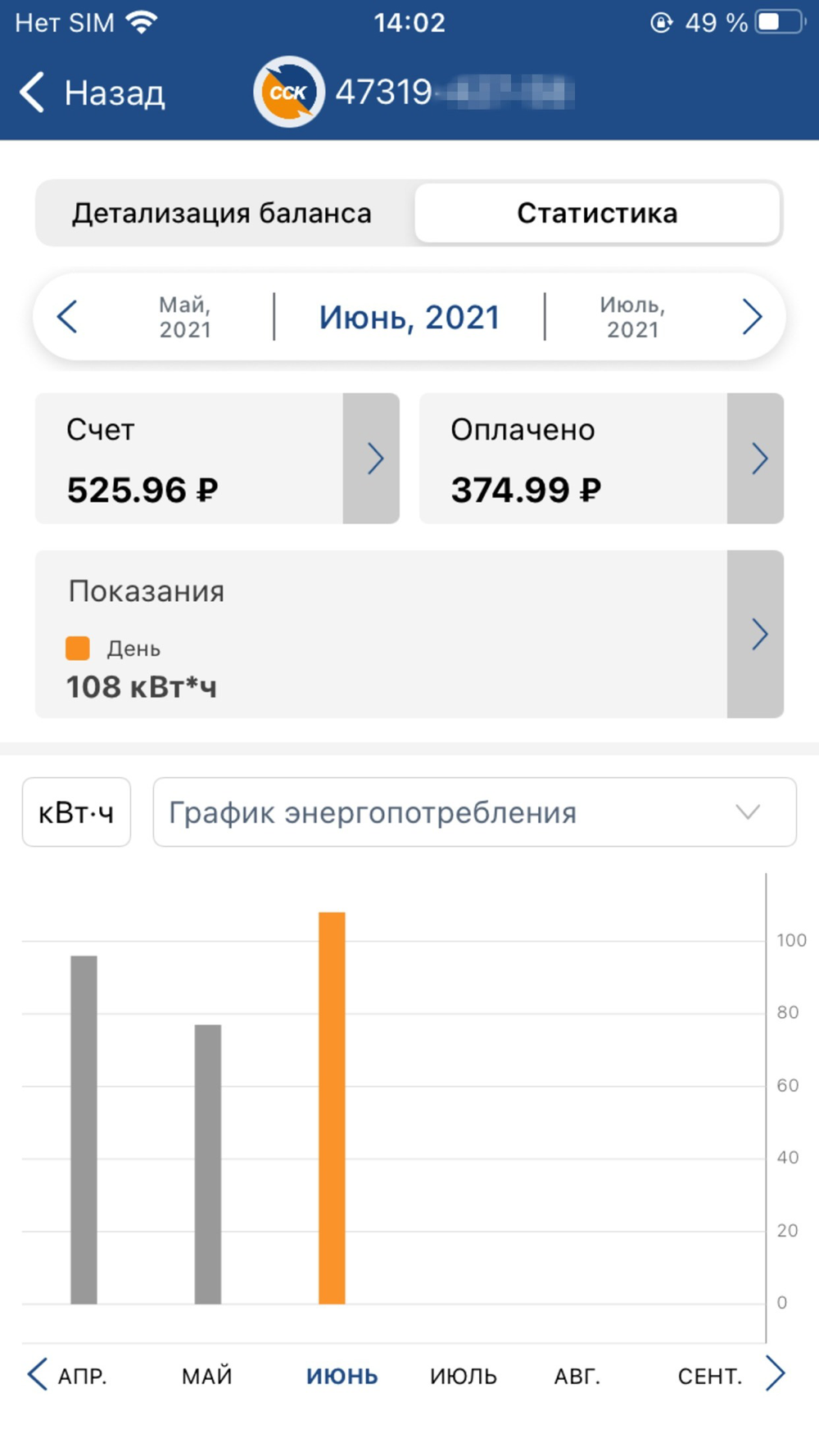Select Июль, 2021 in month picker
The width and height of the screenshot is (819, 1456).
click(632, 317)
